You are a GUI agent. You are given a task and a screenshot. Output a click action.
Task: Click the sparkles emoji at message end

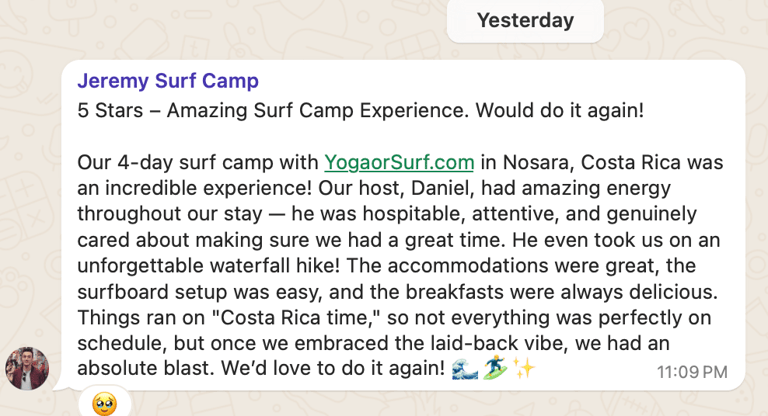point(525,369)
